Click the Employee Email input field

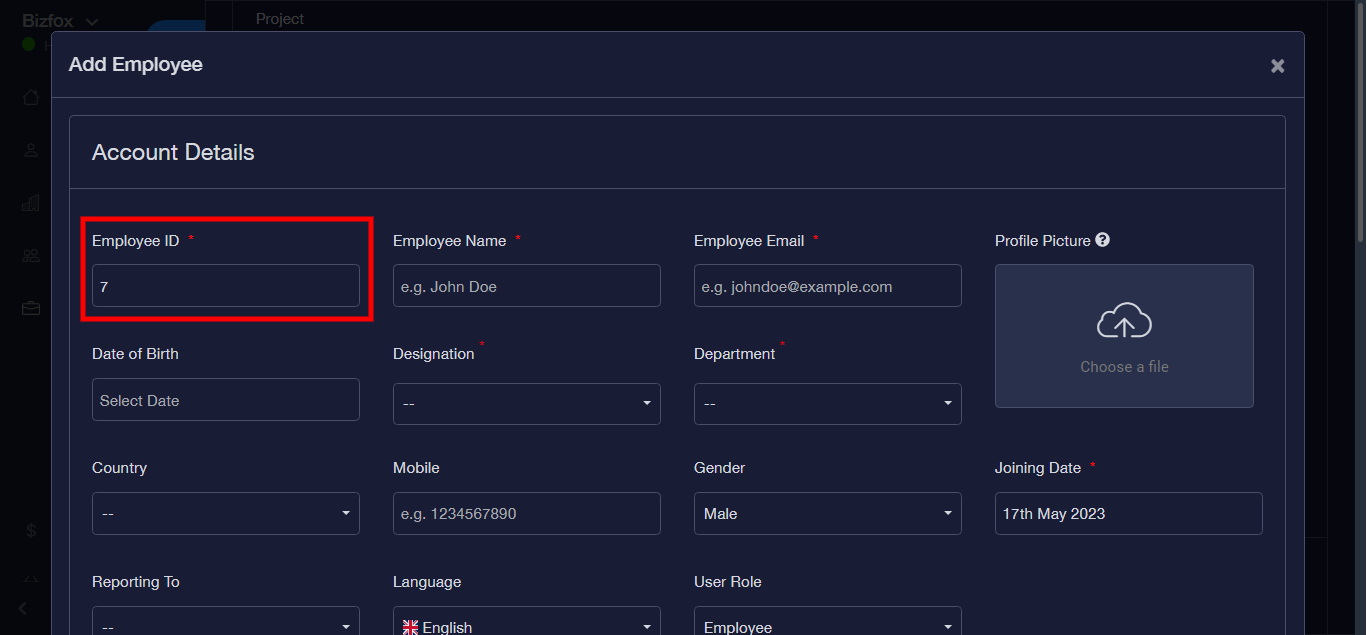[x=827, y=286]
